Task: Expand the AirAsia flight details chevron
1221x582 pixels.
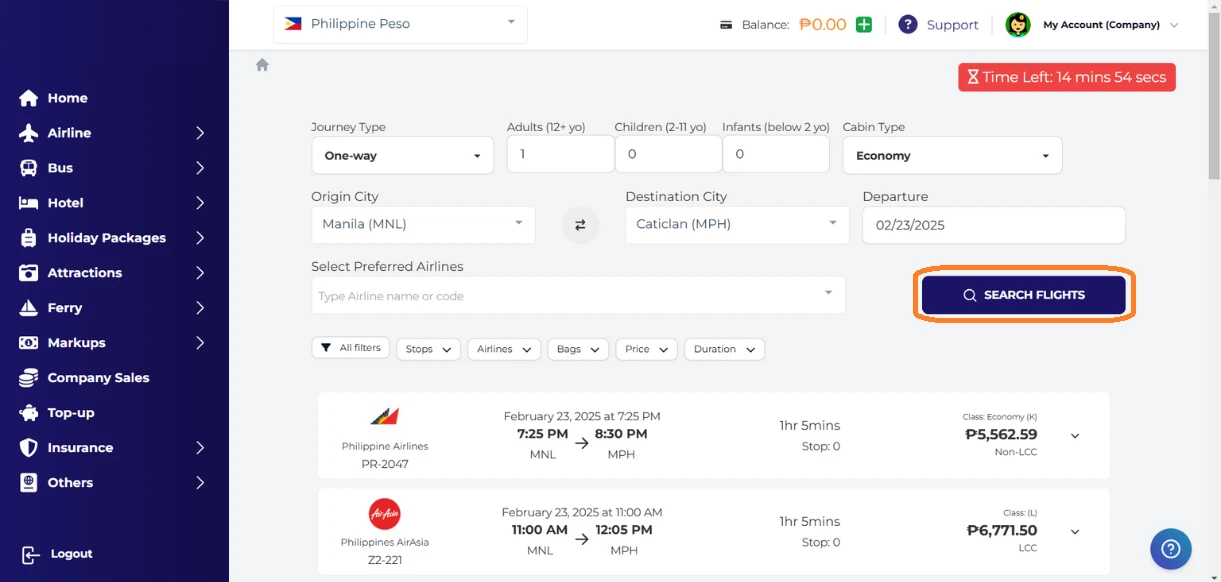Action: [x=1075, y=532]
